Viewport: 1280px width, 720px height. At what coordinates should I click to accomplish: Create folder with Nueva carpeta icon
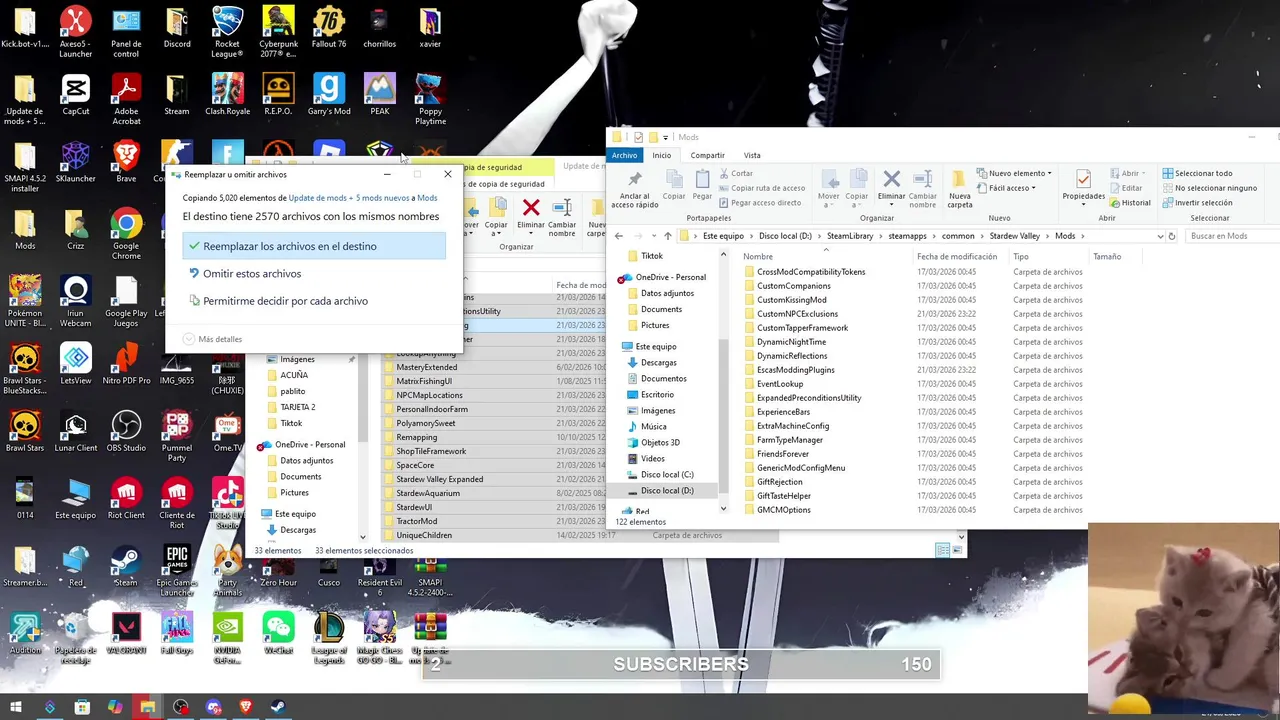959,179
